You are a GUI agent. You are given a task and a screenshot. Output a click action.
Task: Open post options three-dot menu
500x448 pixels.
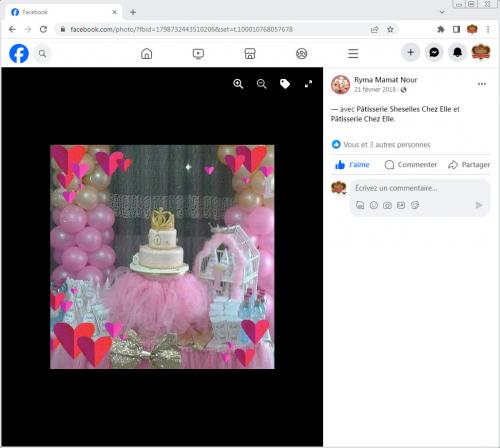point(482,84)
